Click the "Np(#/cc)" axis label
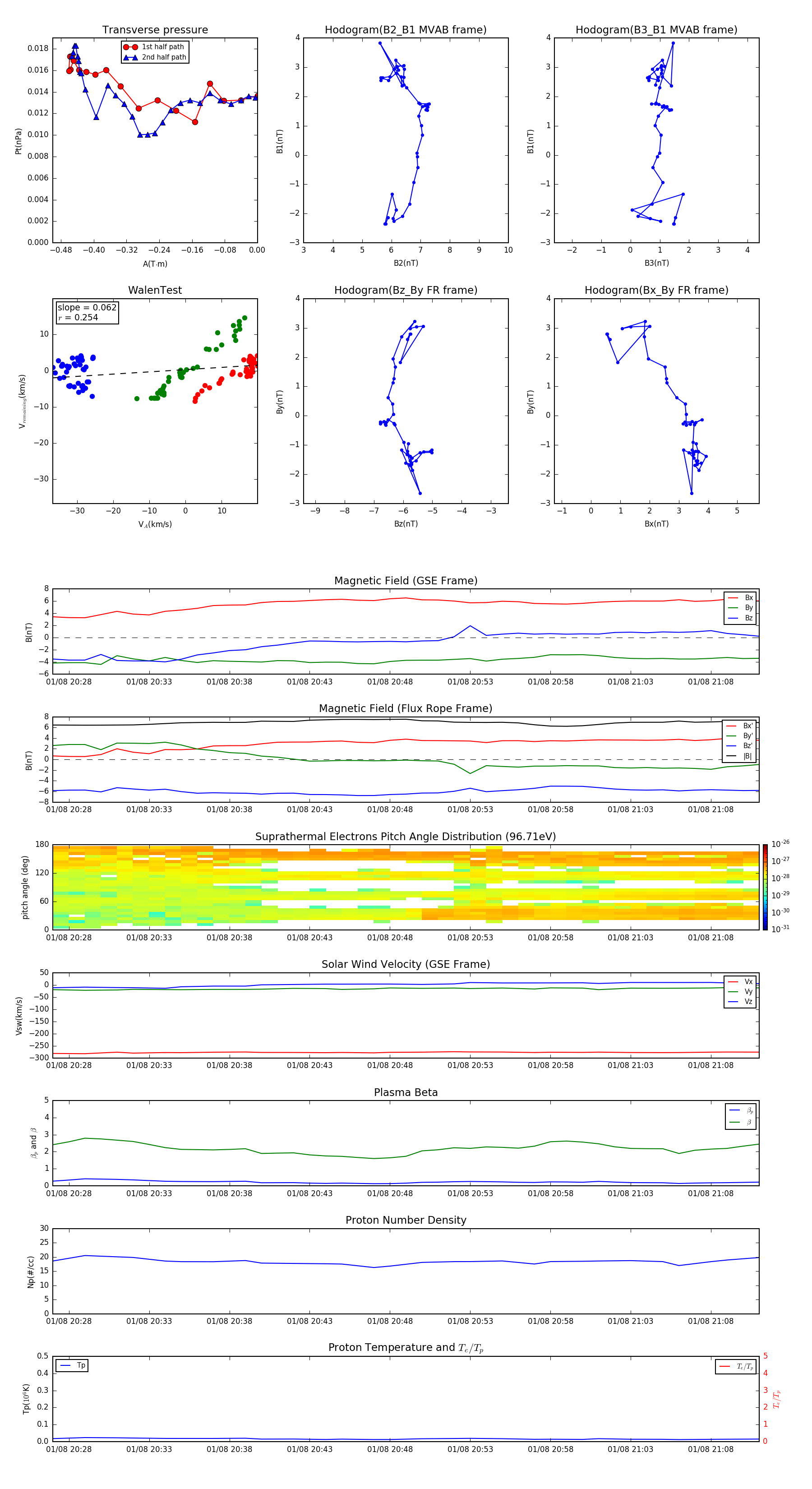The width and height of the screenshot is (812, 1489). pyautogui.click(x=31, y=1272)
